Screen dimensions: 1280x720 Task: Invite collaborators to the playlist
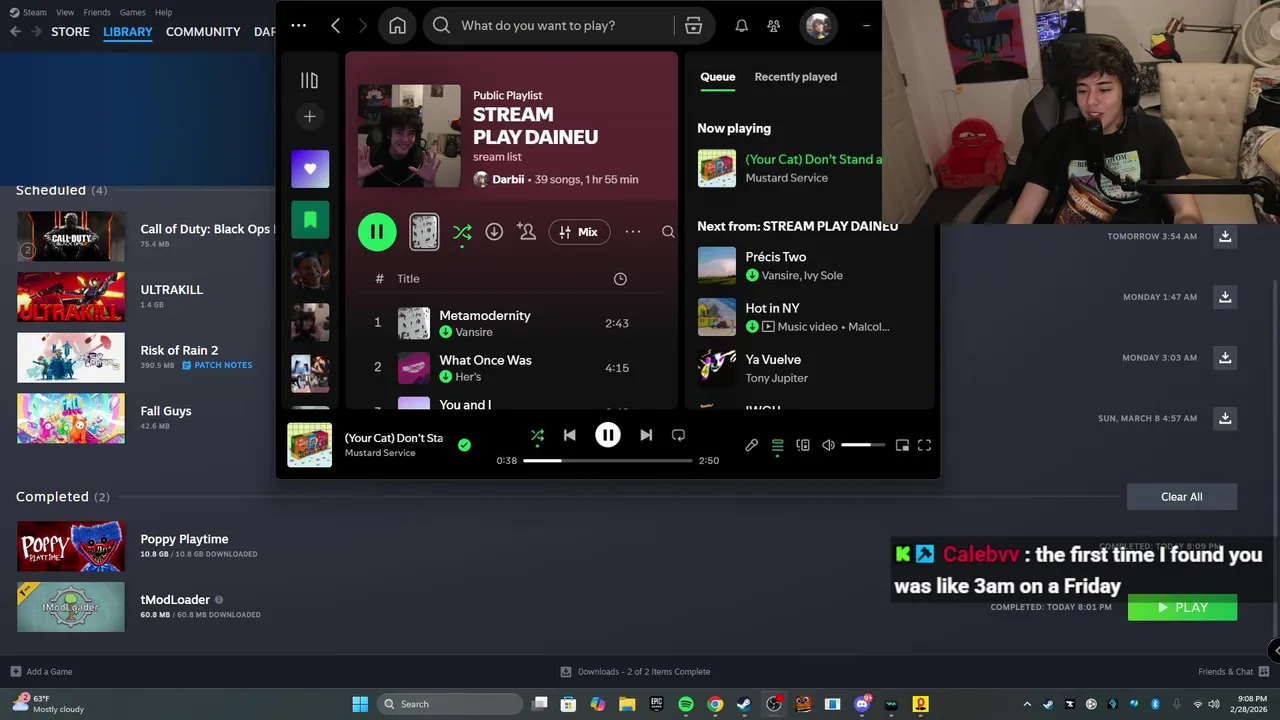coord(526,232)
